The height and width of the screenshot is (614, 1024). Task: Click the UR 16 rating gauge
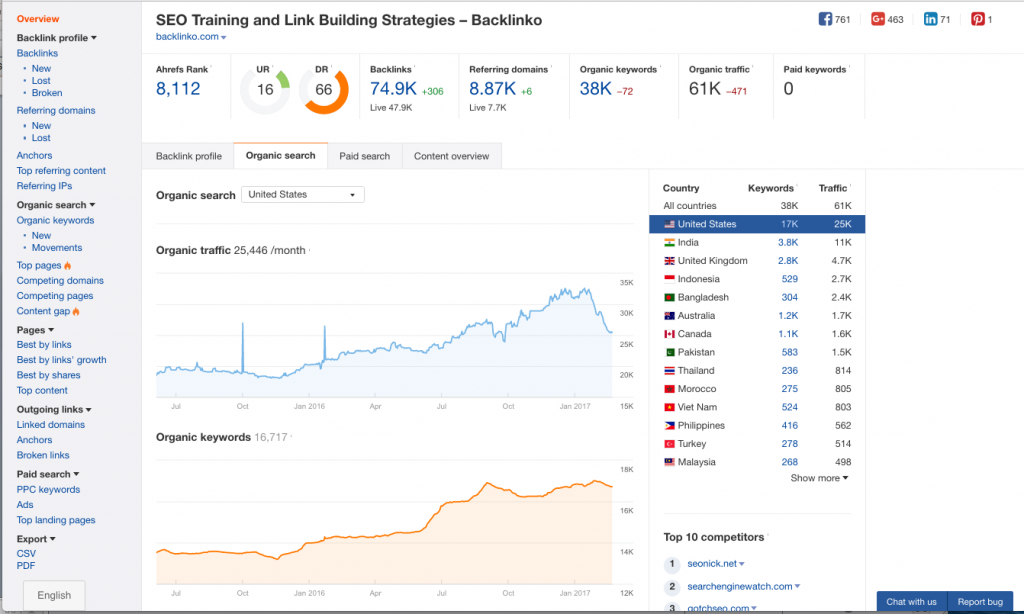pyautogui.click(x=265, y=89)
